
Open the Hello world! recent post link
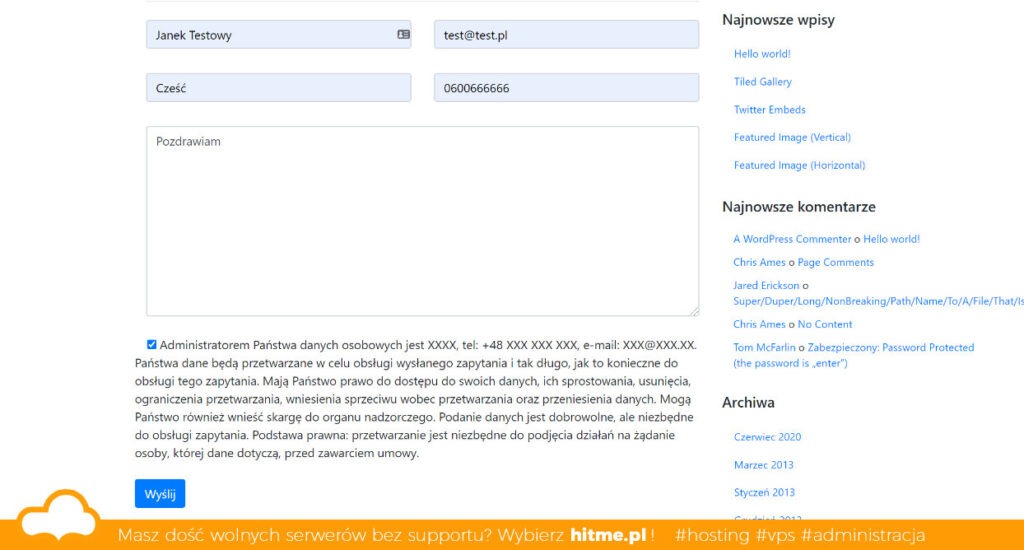pos(762,54)
